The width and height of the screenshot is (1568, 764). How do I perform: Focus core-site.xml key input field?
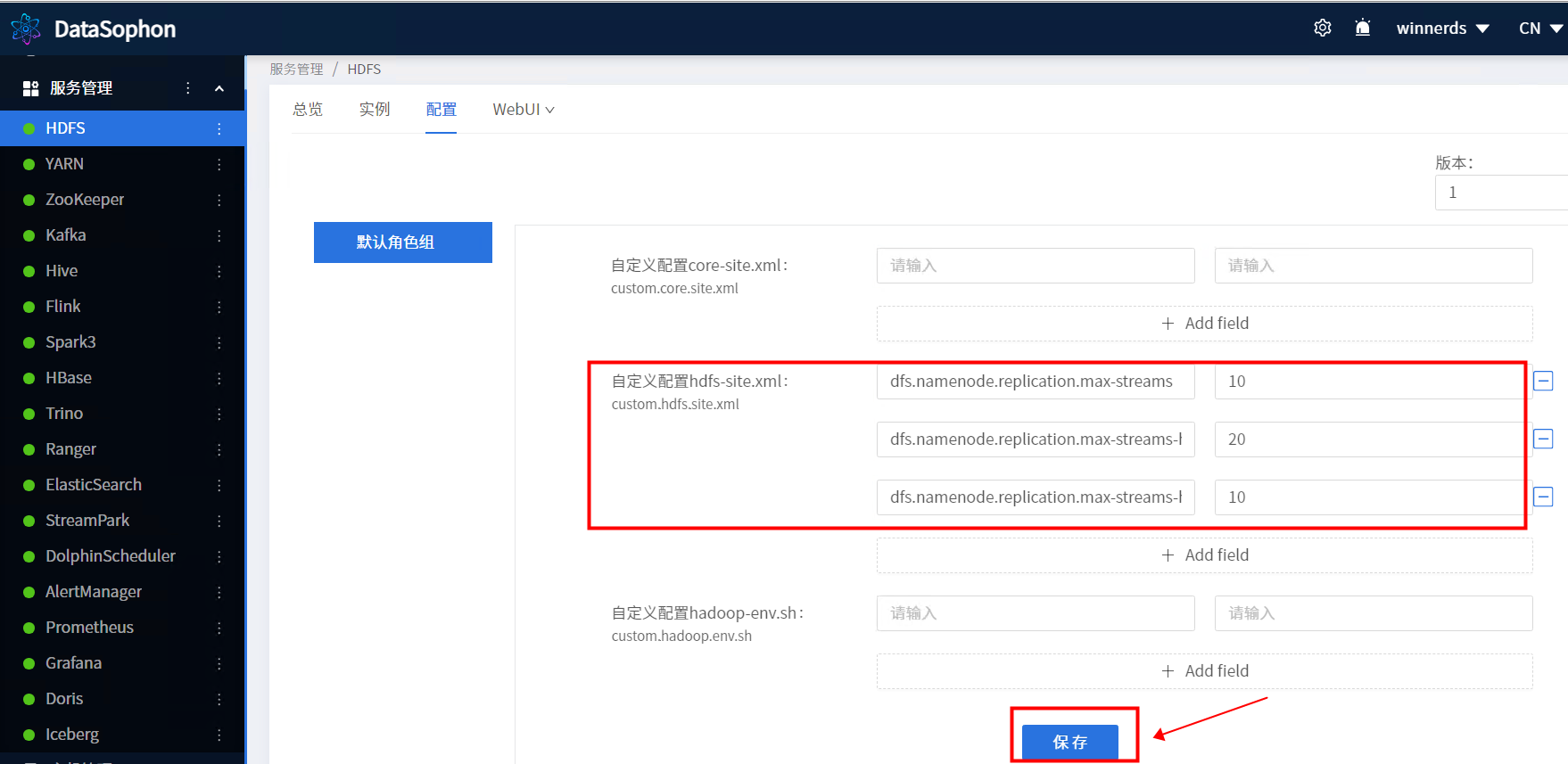(1036, 266)
